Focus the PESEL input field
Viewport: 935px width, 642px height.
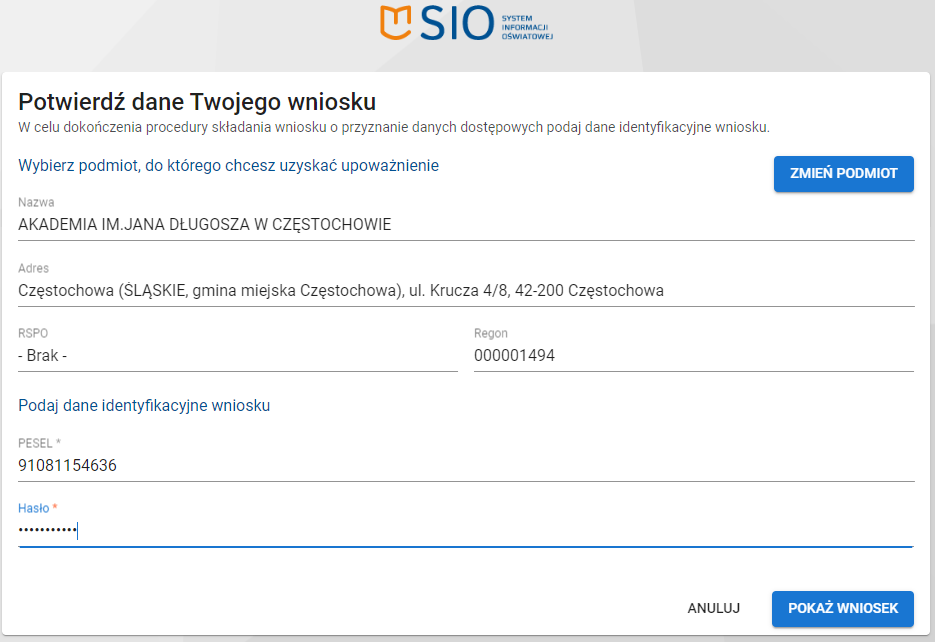(466, 465)
